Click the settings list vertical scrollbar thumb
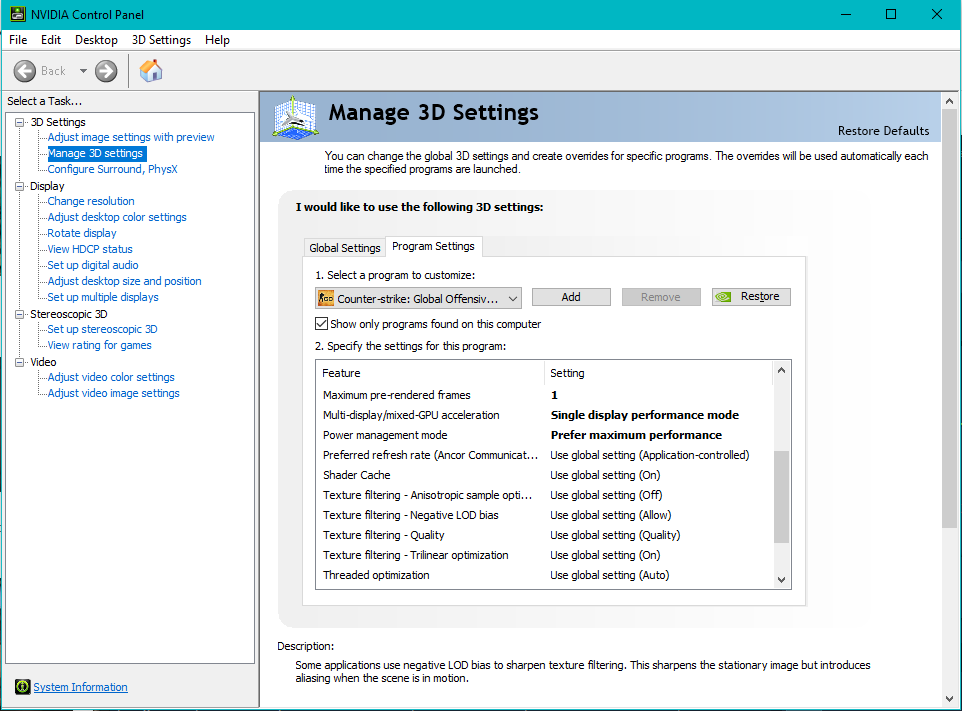 781,495
